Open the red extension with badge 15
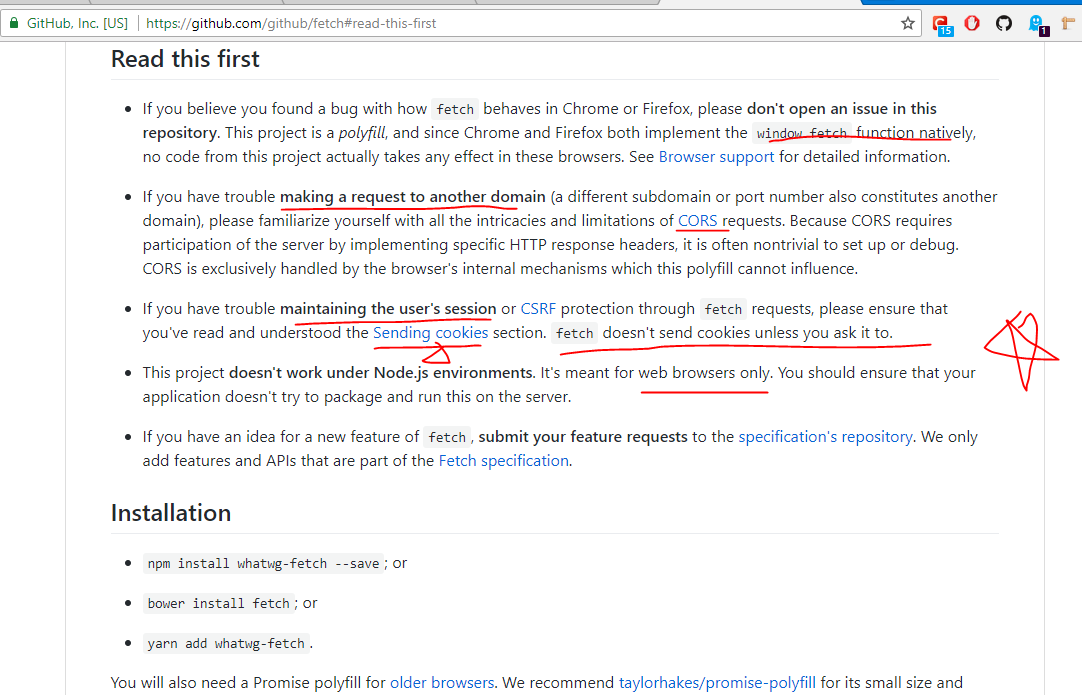 (x=942, y=25)
